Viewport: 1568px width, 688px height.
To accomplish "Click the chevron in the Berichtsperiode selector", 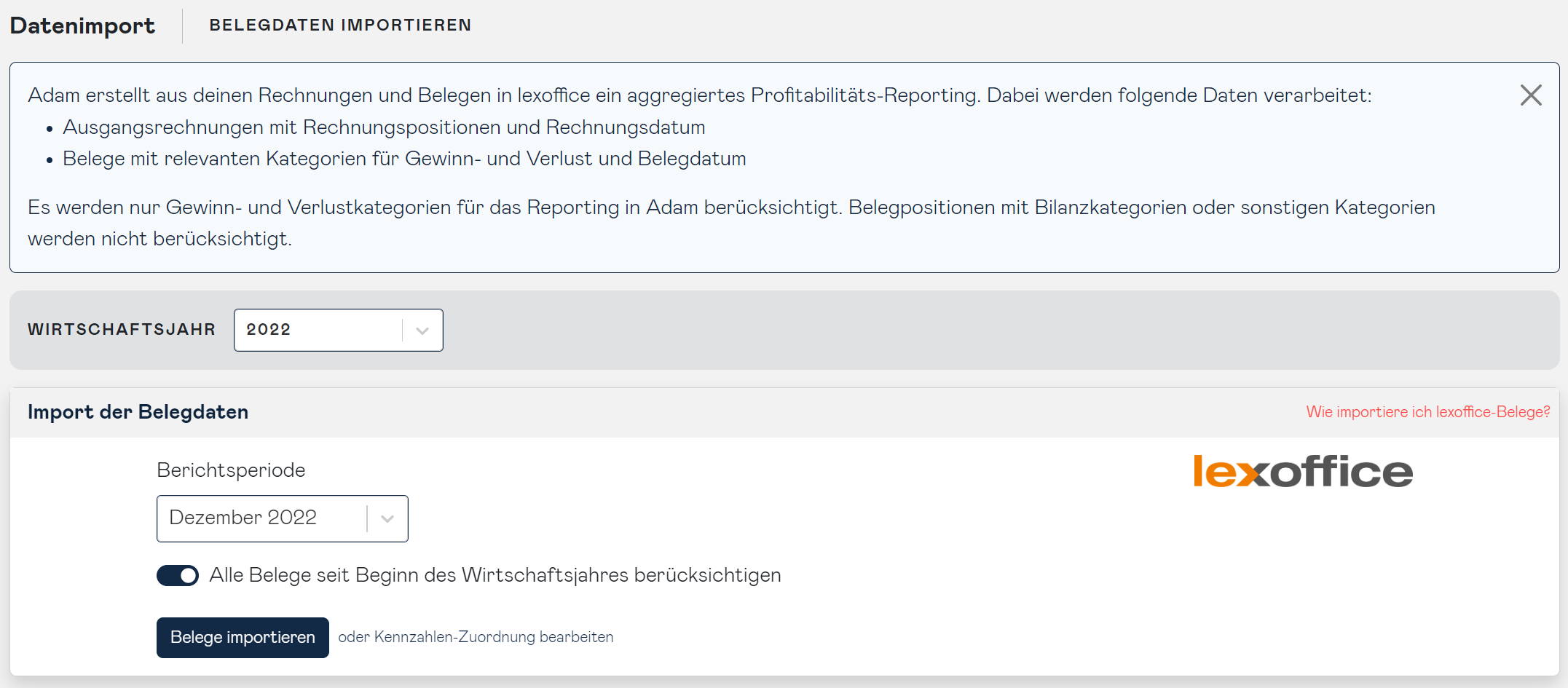I will click(x=387, y=519).
